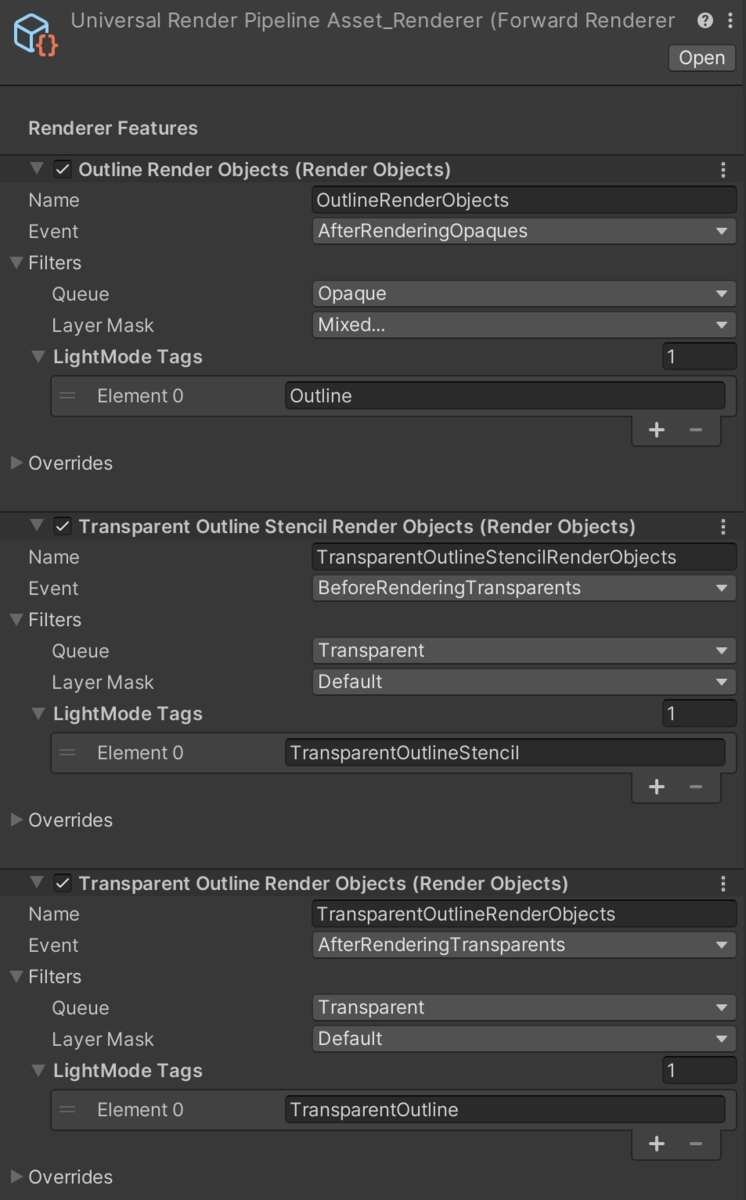Collapse Transparent Outline Stencil Render Objects foldout
Viewport: 746px width, 1200px height.
click(37, 527)
